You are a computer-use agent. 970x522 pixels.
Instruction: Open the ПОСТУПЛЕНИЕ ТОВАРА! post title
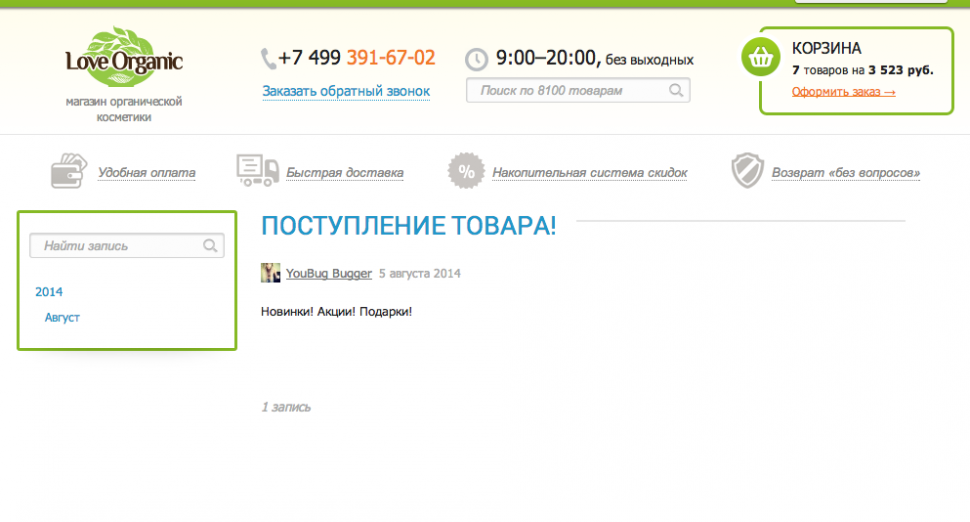(x=408, y=226)
